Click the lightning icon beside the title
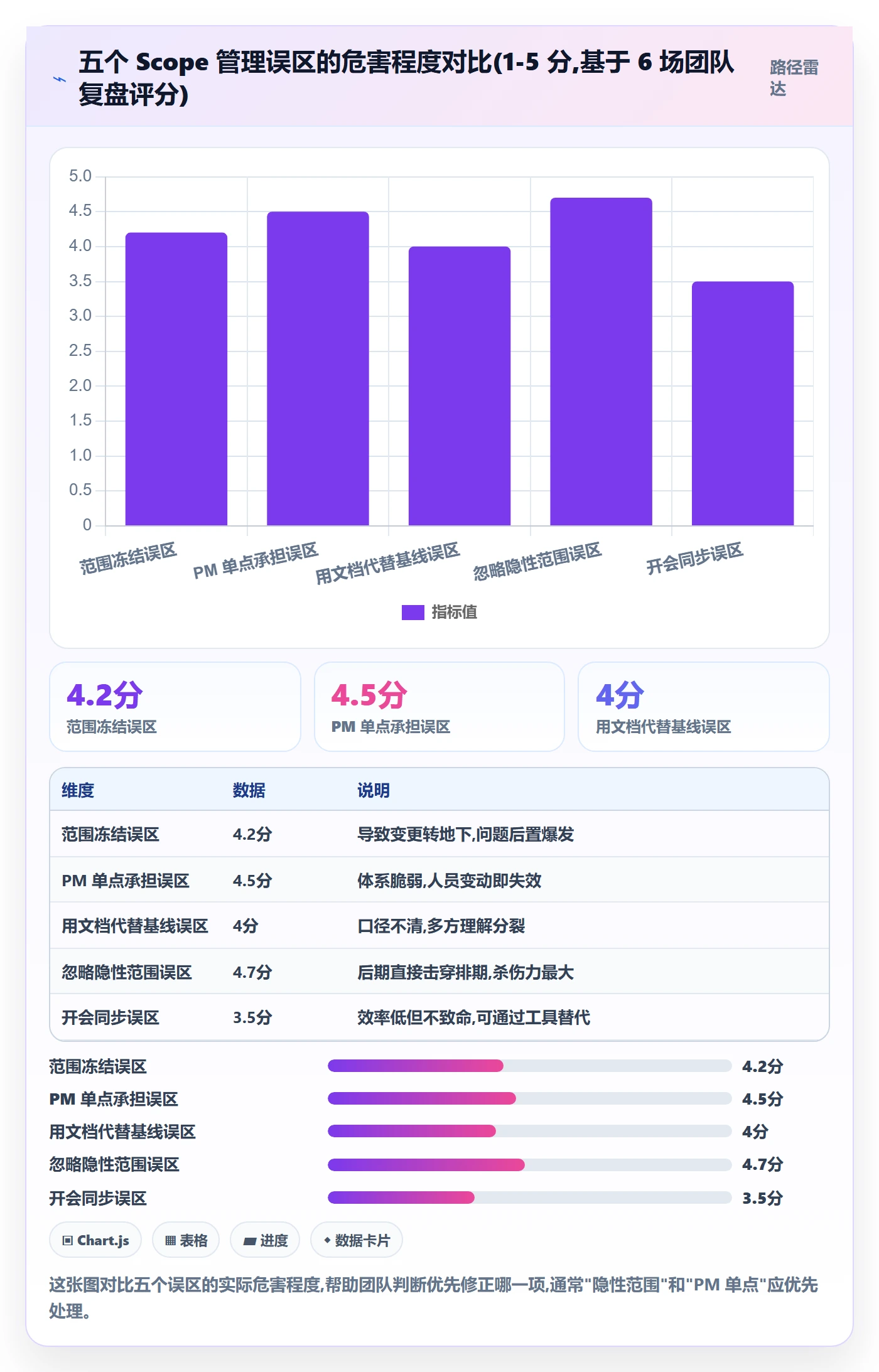The image size is (879, 1372). 59,79
